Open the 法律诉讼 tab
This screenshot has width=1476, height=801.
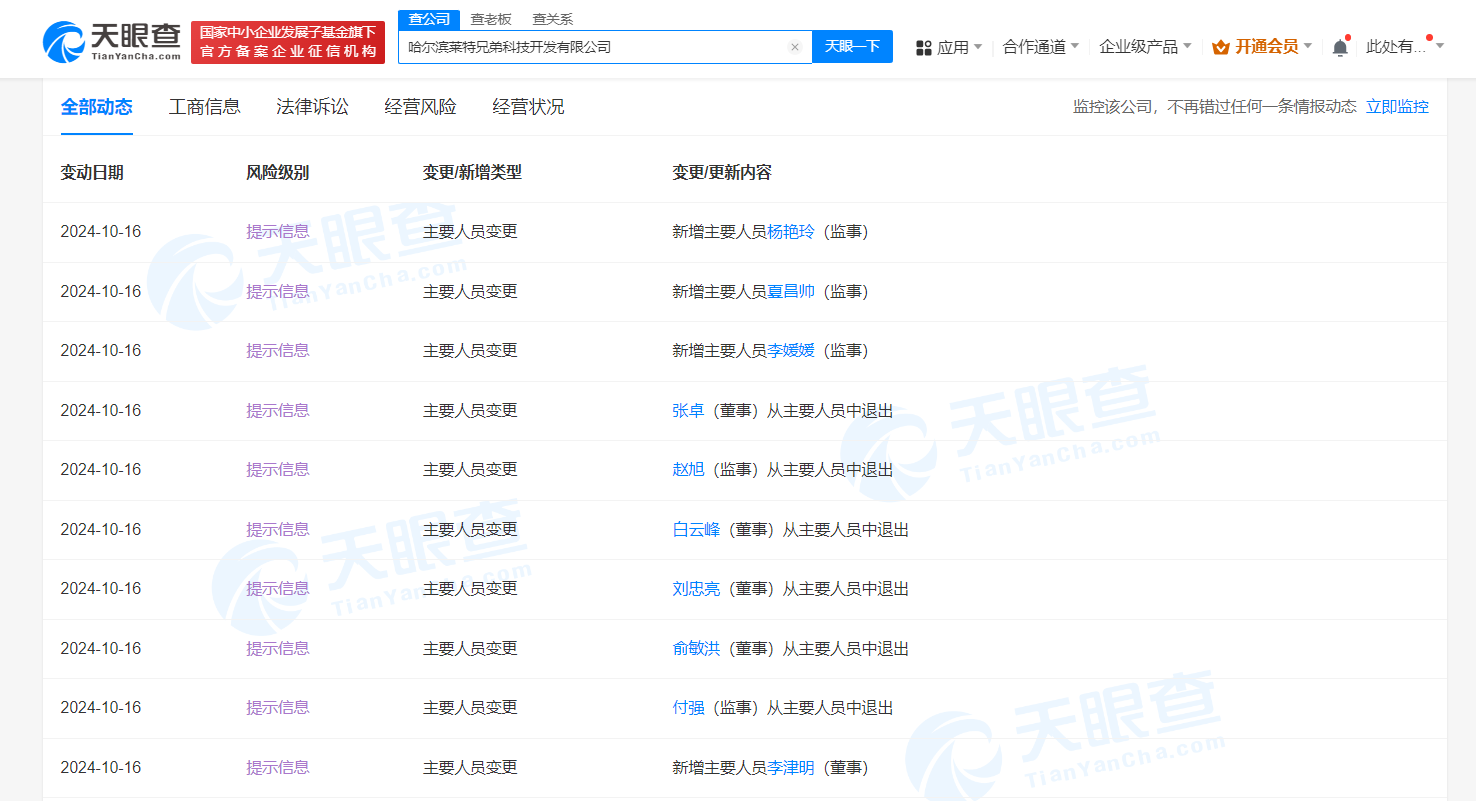[x=312, y=107]
